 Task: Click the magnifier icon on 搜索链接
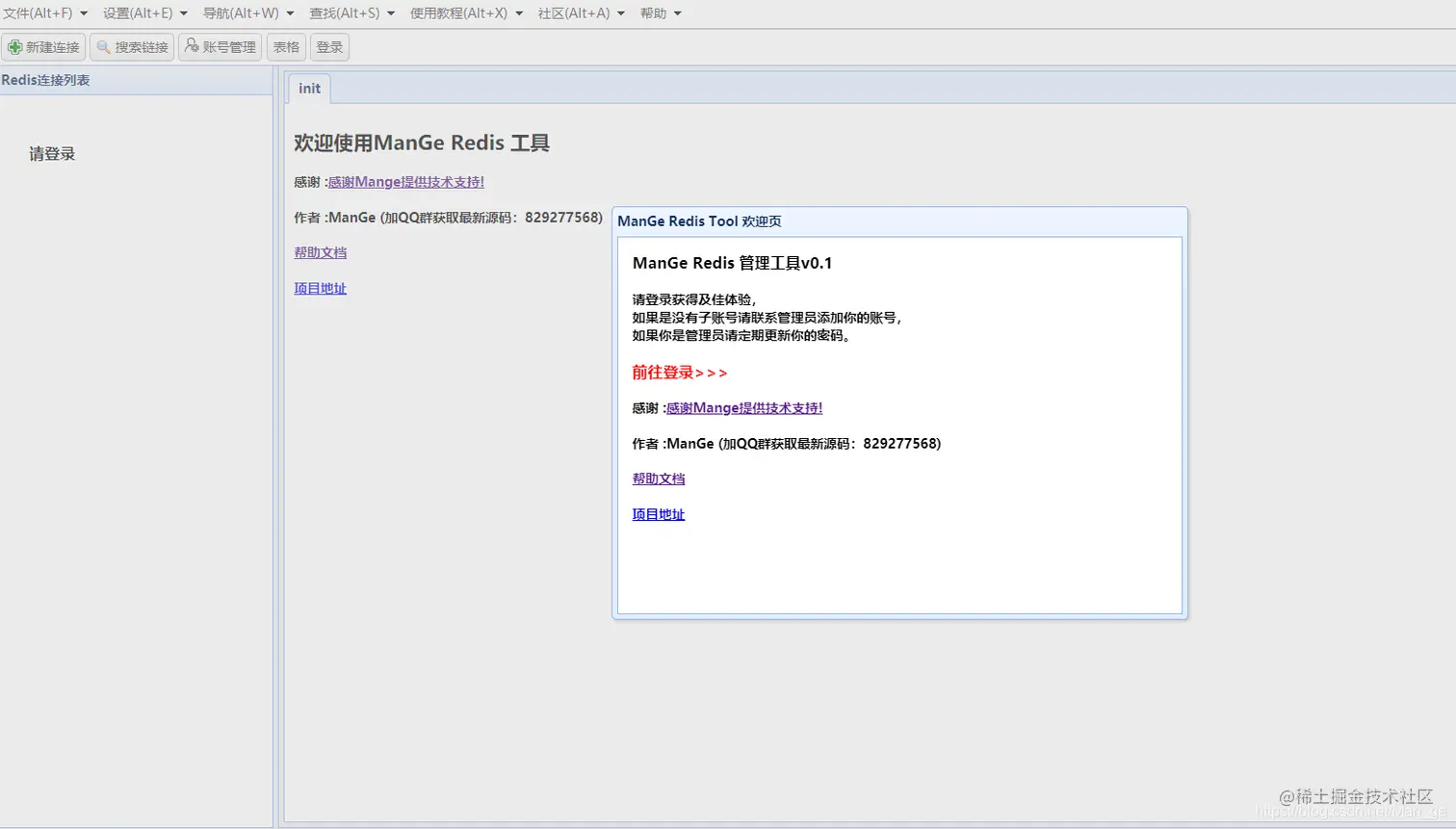104,47
